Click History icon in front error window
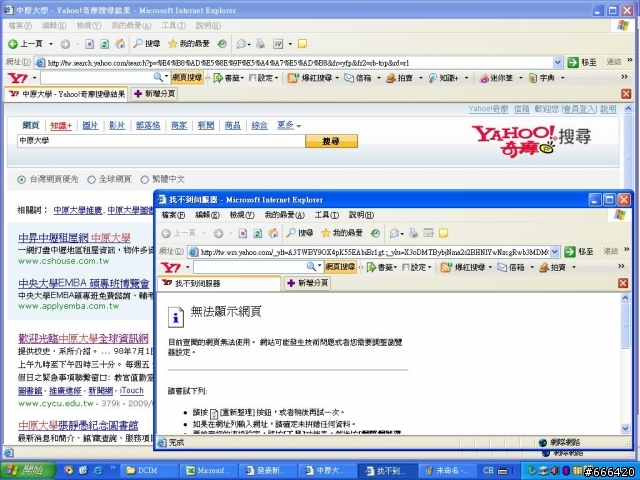 (x=375, y=233)
